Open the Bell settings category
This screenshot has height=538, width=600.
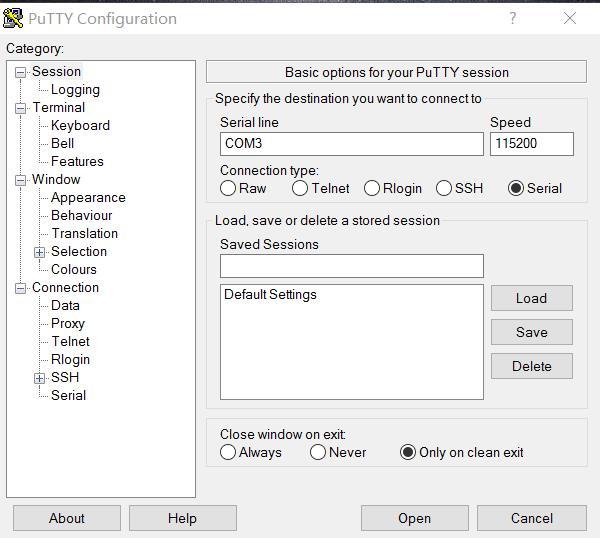(62, 143)
